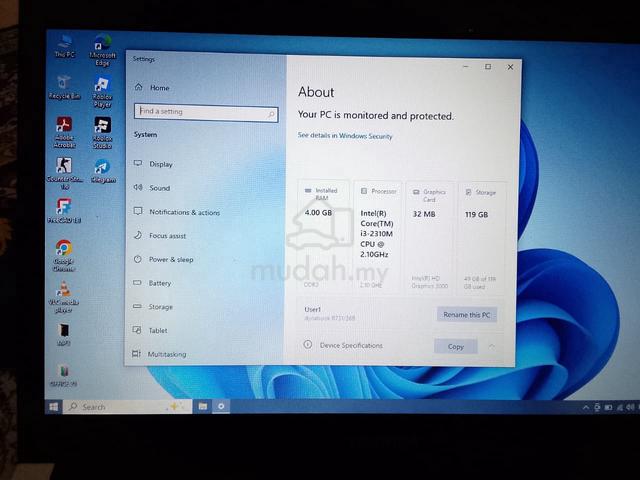Open Storage settings in the sidebar
Viewport: 640px width, 480px height.
(x=153, y=307)
